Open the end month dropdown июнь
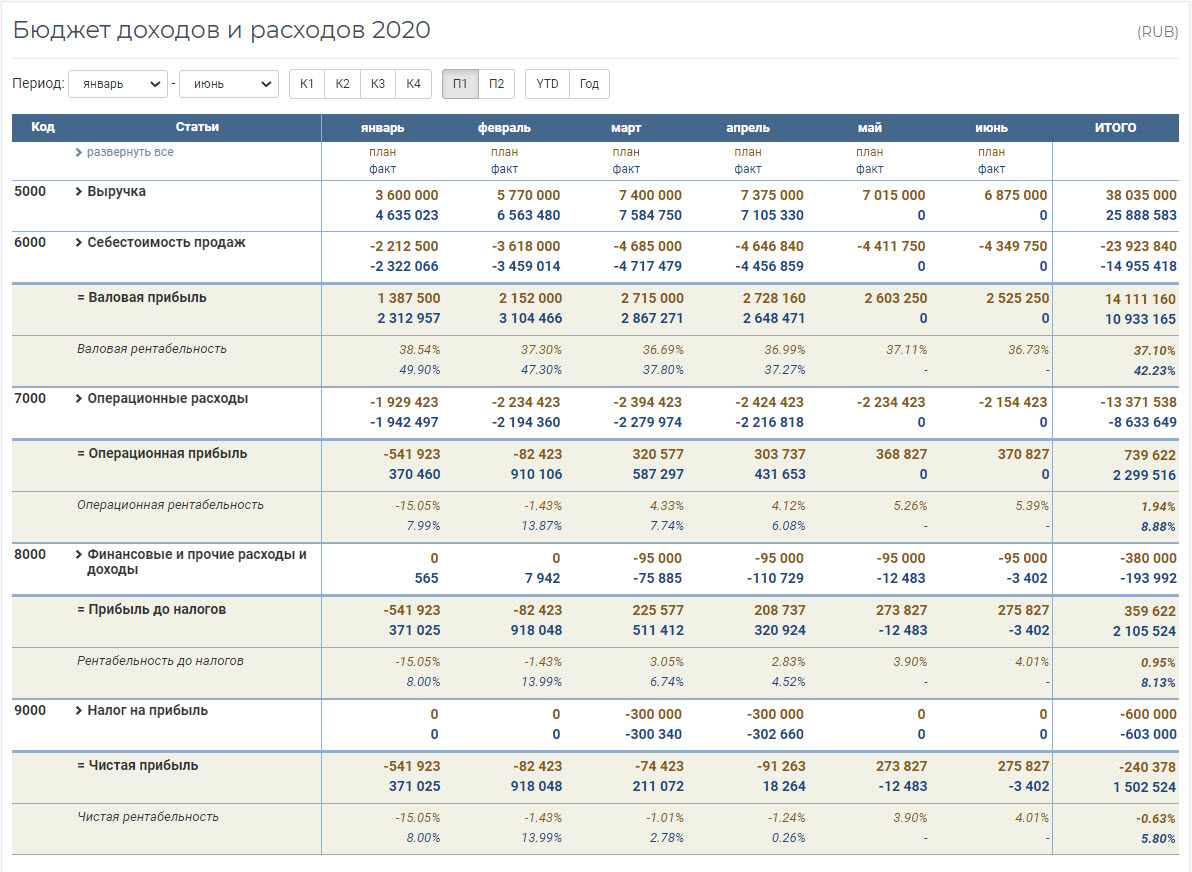The height and width of the screenshot is (872, 1192). pyautogui.click(x=228, y=84)
